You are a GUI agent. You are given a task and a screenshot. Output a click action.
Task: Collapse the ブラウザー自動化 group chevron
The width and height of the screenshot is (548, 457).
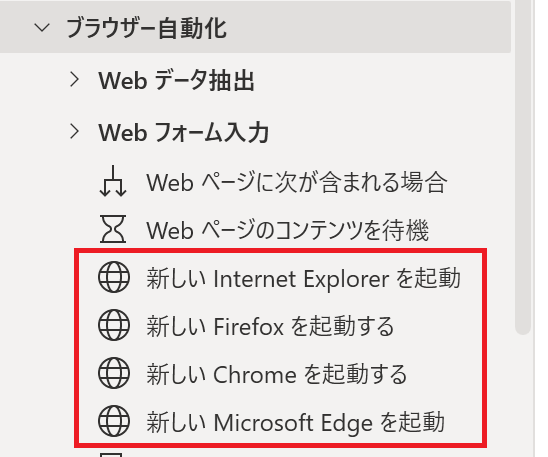[x=42, y=27]
